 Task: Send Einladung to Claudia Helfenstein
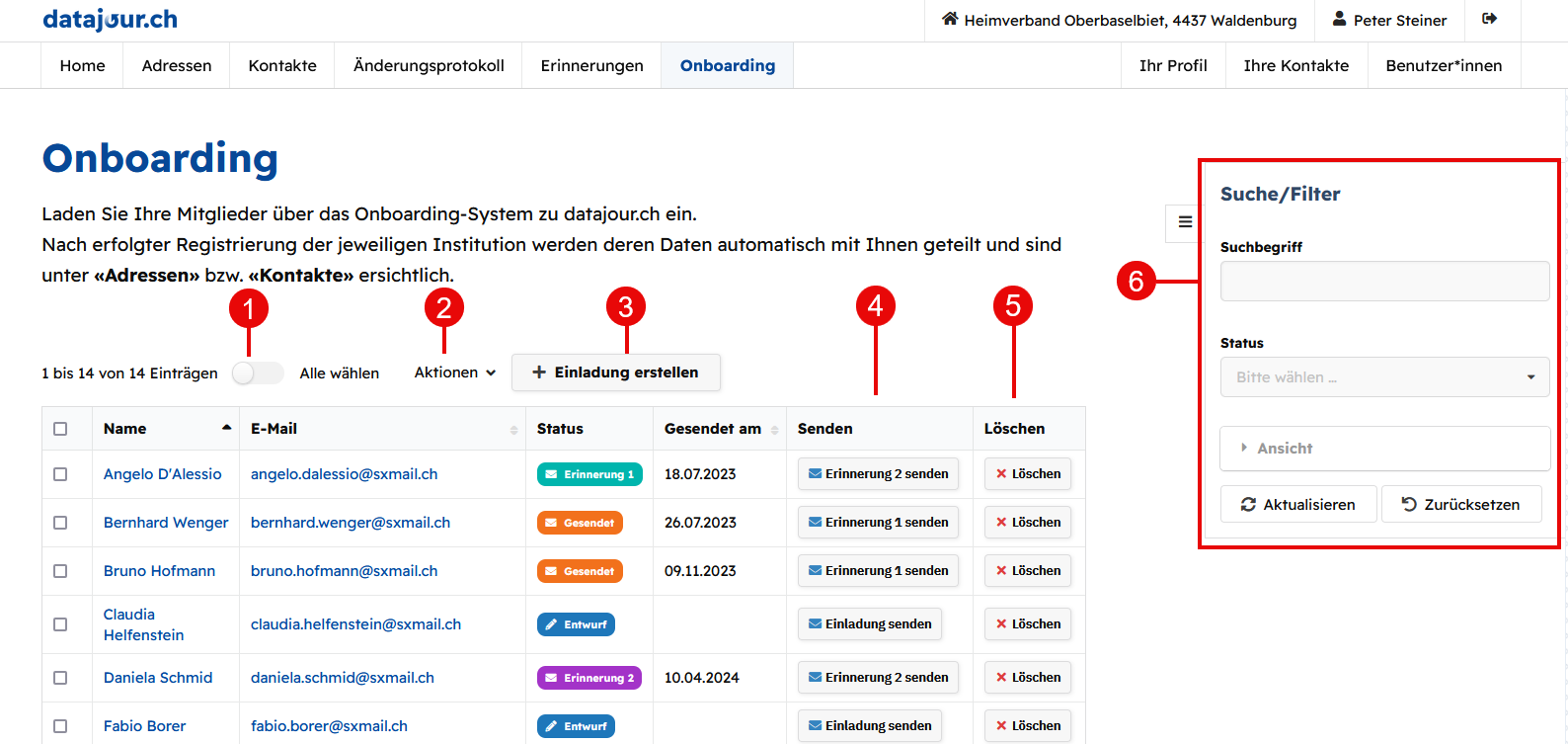pos(870,624)
